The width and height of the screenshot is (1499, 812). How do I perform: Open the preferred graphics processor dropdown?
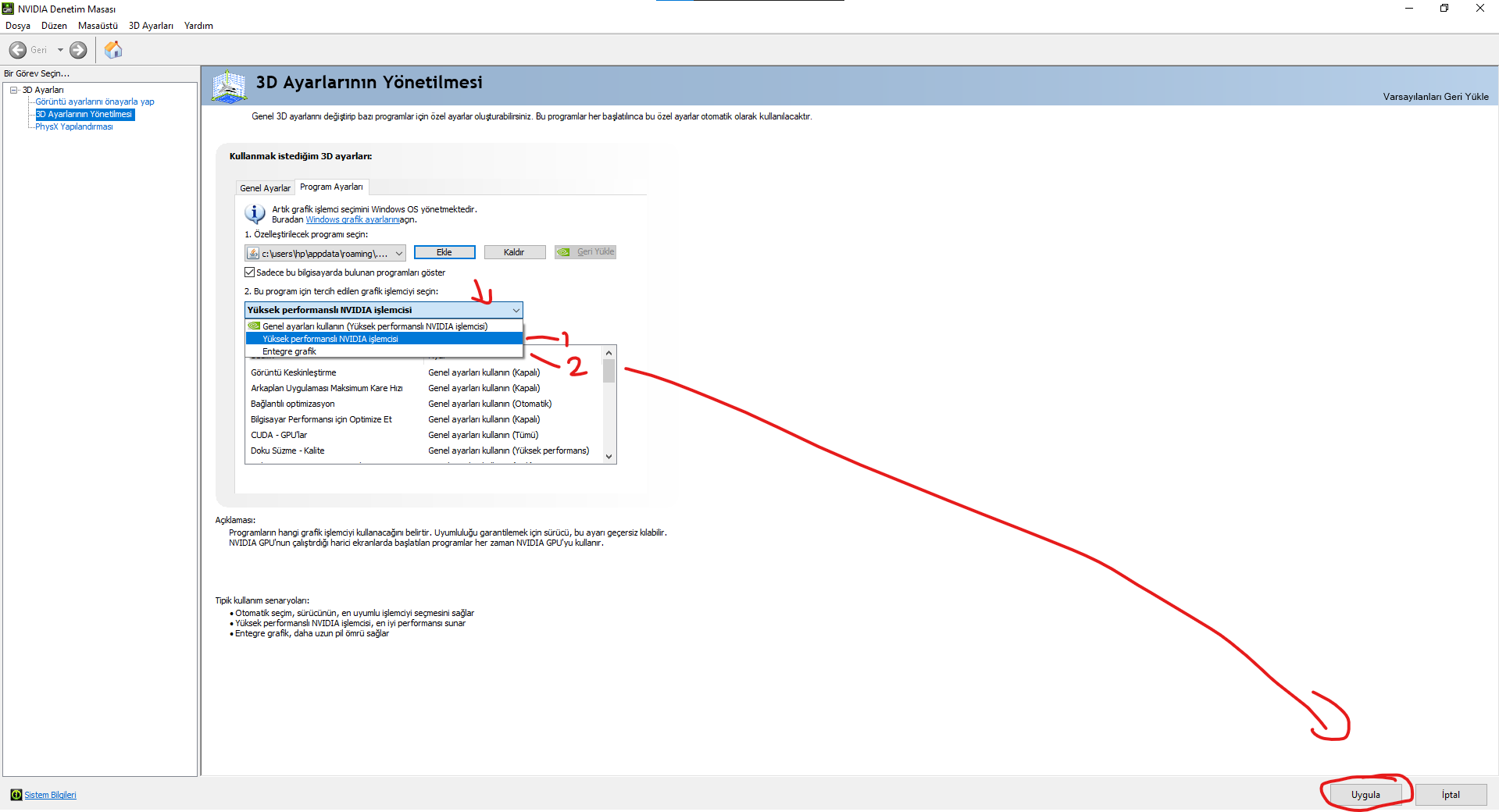384,310
